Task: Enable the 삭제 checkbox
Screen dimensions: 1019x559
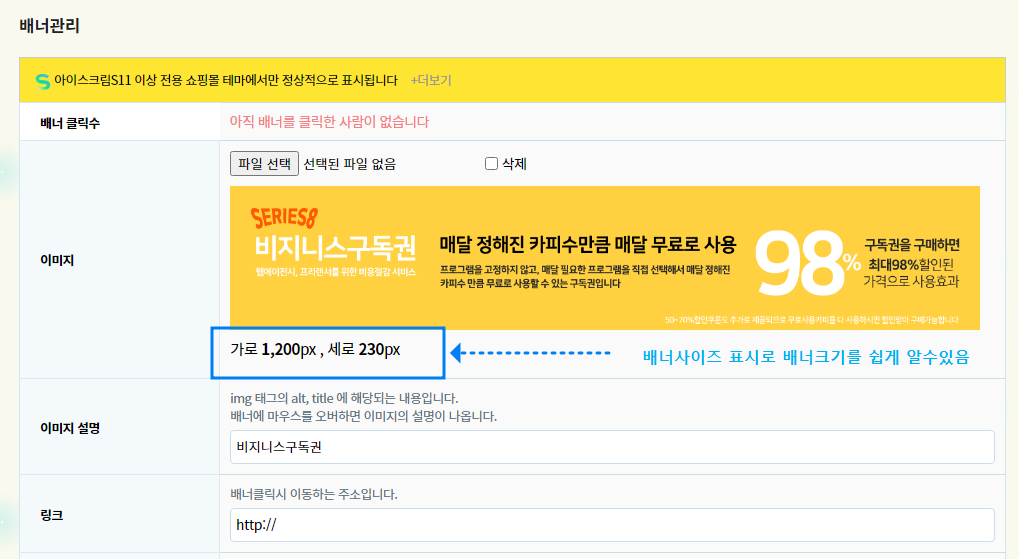Action: click(491, 164)
